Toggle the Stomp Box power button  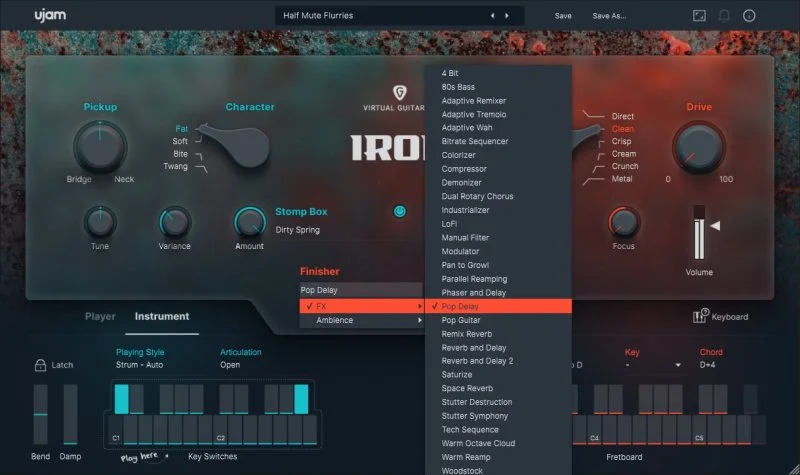tap(399, 211)
